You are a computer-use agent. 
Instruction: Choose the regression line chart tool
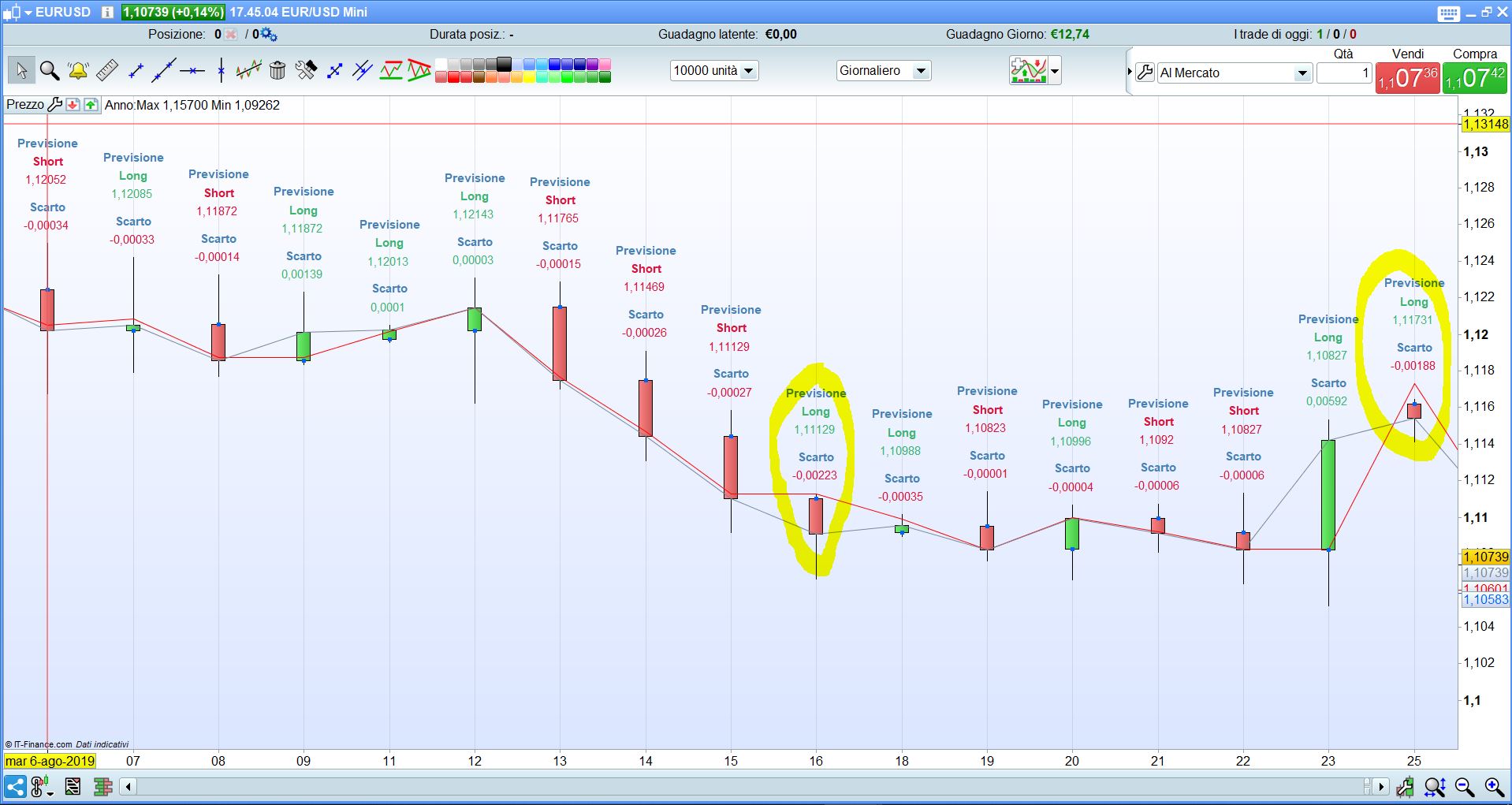[x=248, y=71]
